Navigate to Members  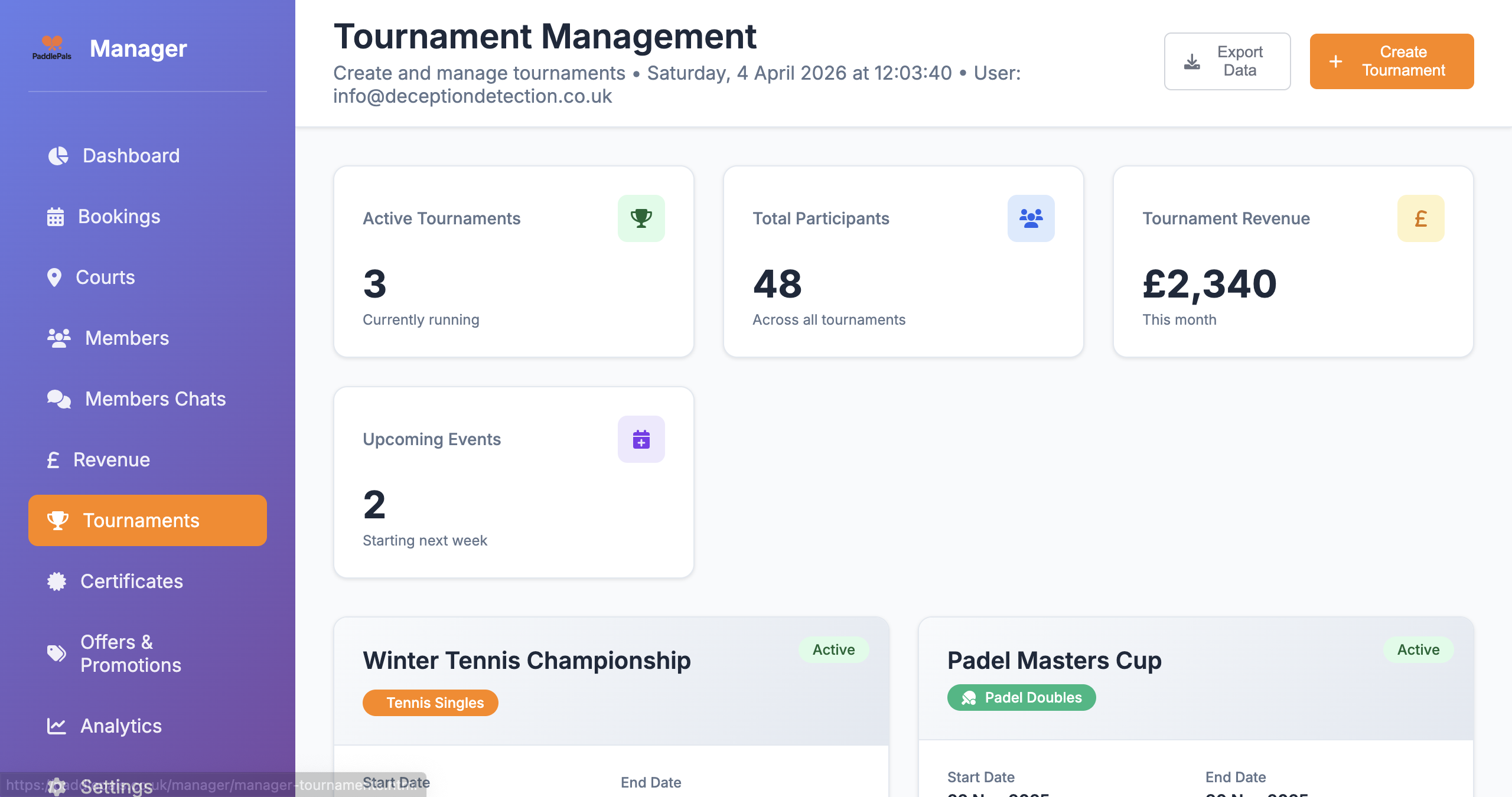(x=148, y=338)
